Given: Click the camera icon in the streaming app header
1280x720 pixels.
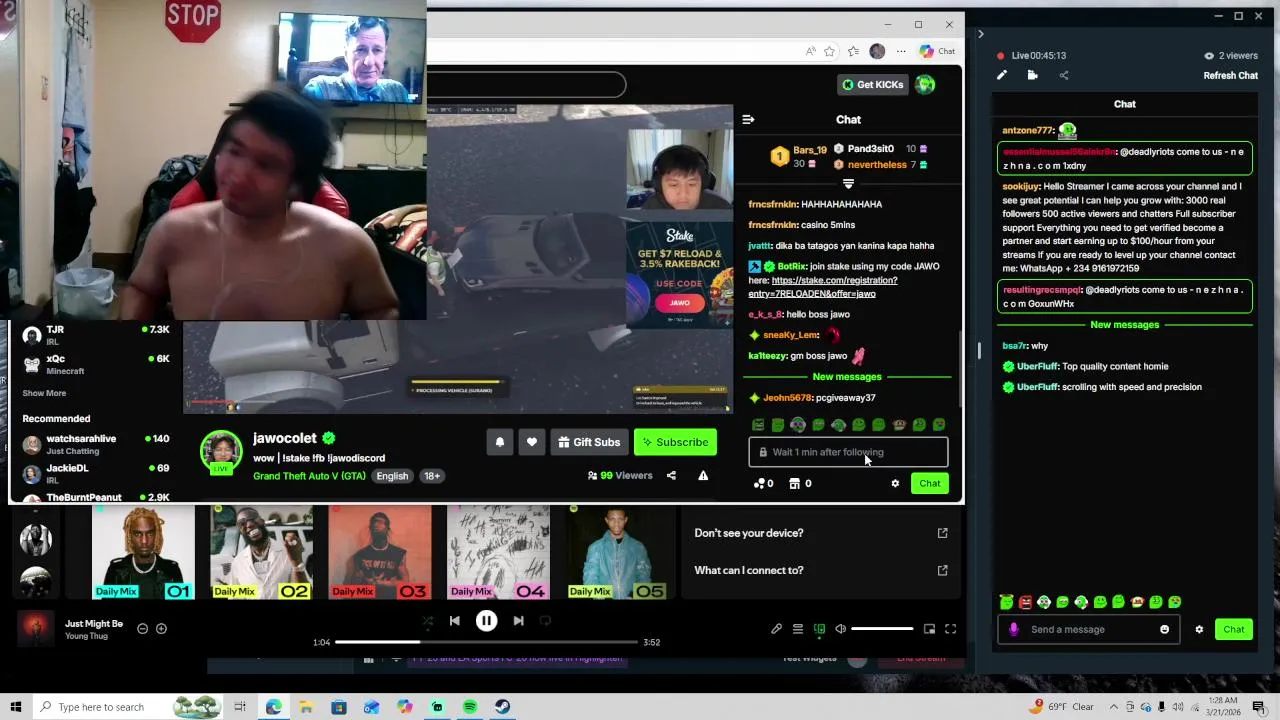Looking at the screenshot, I should (1032, 75).
